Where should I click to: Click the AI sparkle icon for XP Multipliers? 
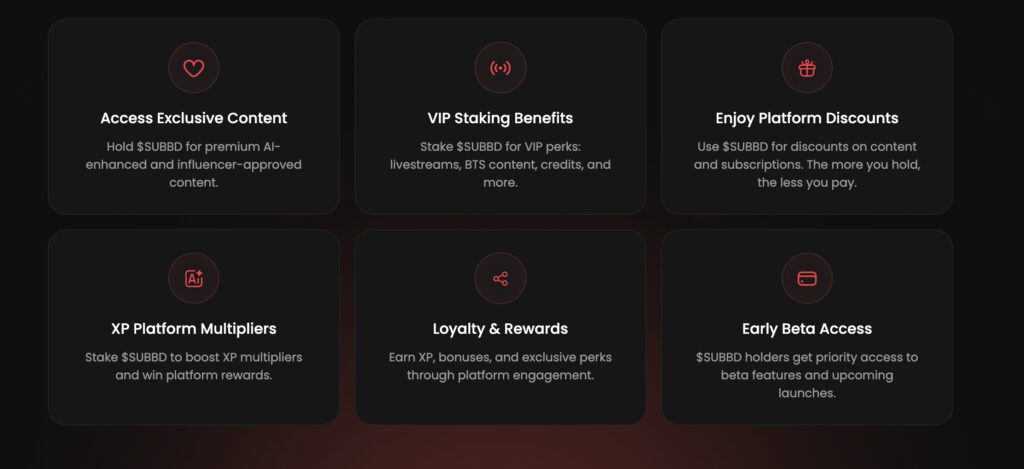coord(193,278)
